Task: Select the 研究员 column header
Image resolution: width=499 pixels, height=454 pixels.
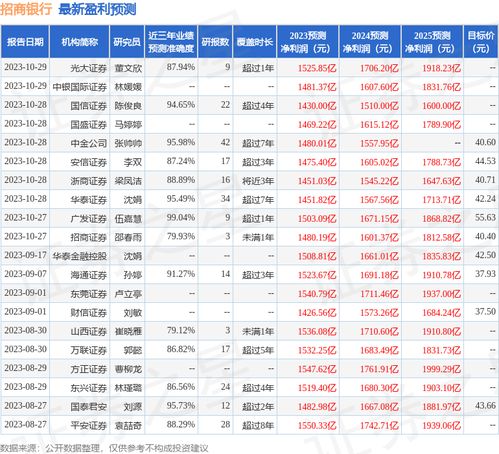Action: point(127,42)
